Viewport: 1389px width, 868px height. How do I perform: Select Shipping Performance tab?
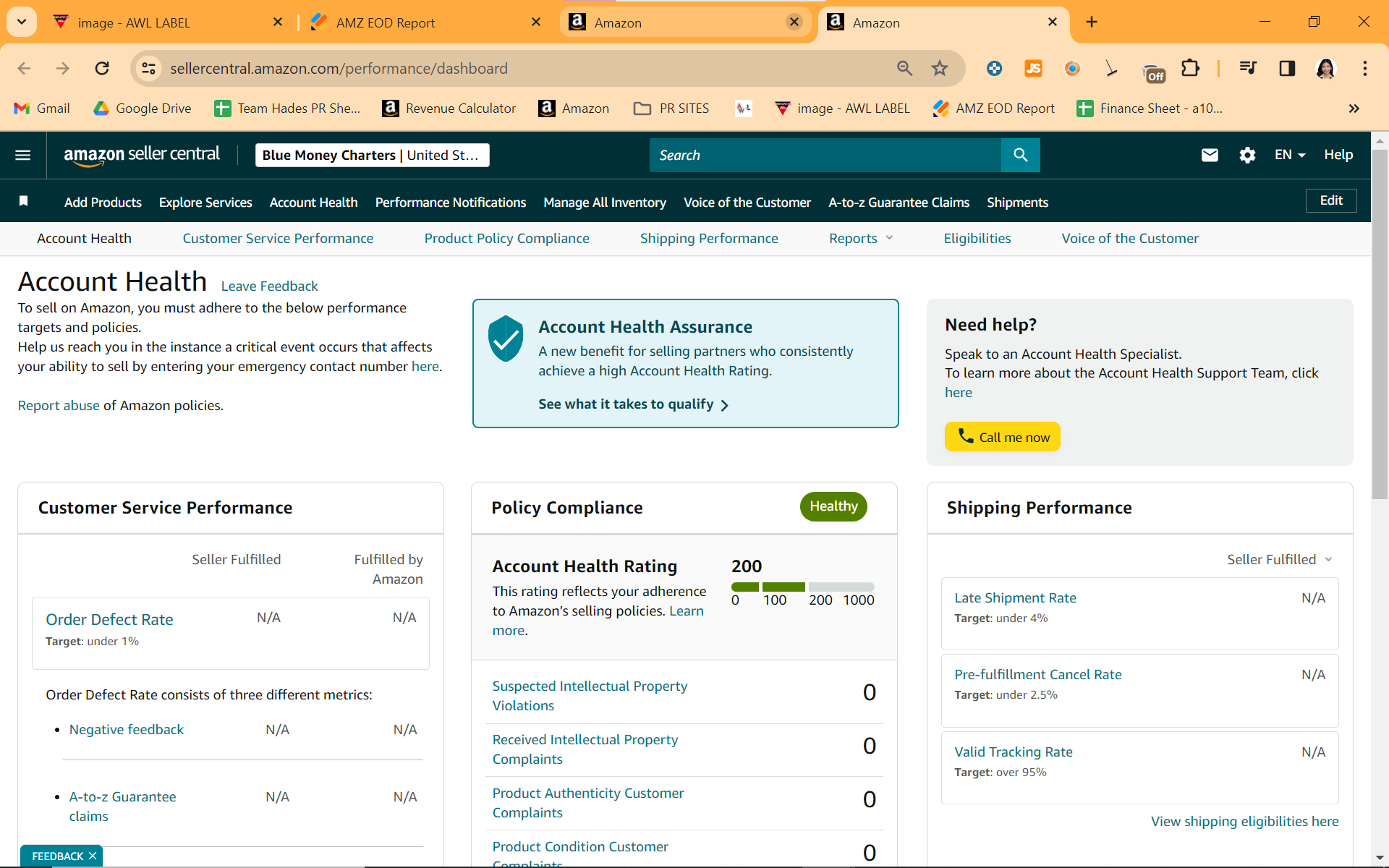click(708, 239)
